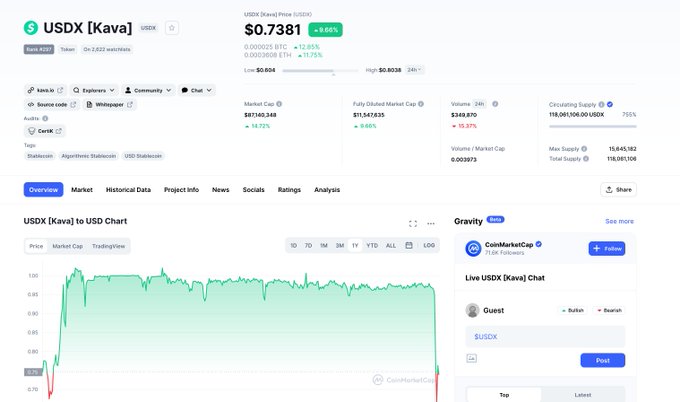Click the circulating supply progress bar

tap(592, 127)
